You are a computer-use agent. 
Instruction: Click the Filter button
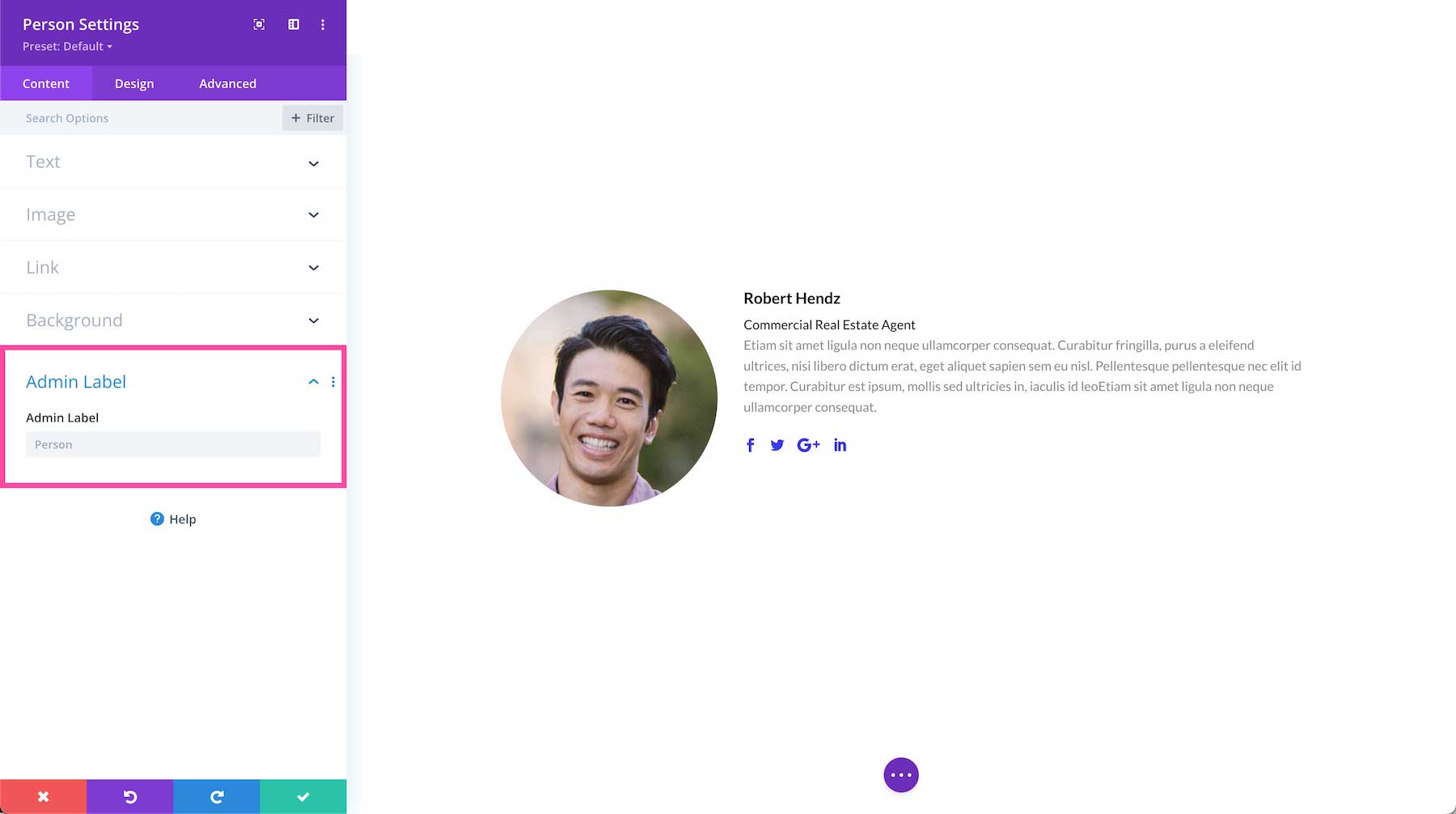(312, 117)
